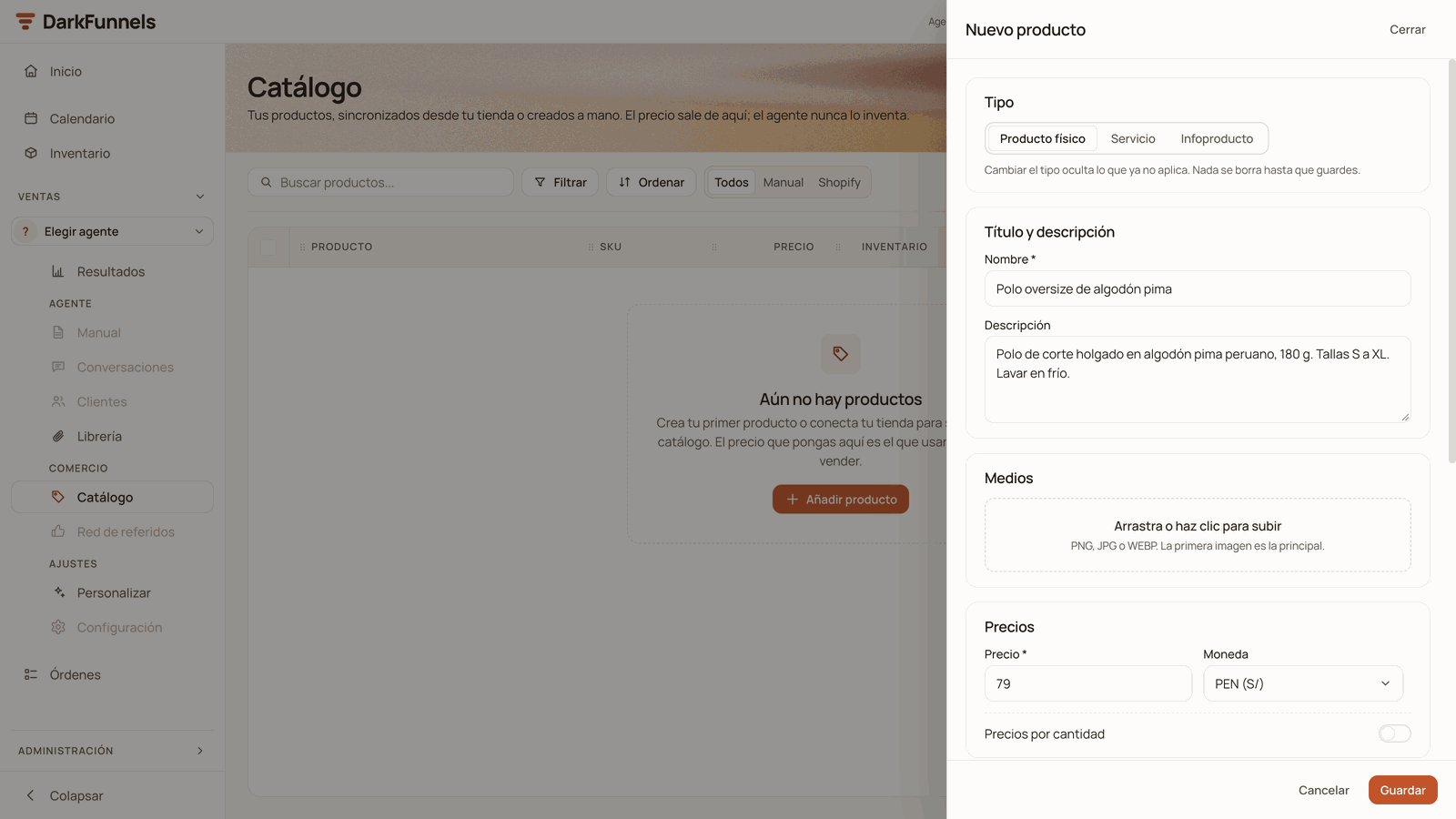Collapse the sidebar with Colapsar
The image size is (1456, 819).
point(64,795)
